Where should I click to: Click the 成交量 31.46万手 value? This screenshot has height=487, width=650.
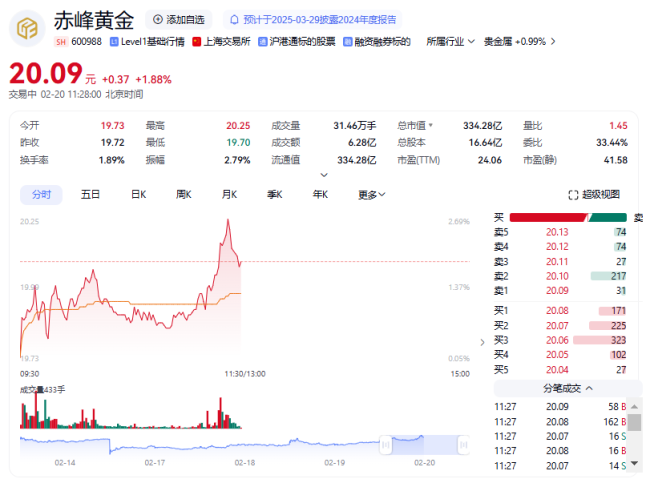coord(354,126)
